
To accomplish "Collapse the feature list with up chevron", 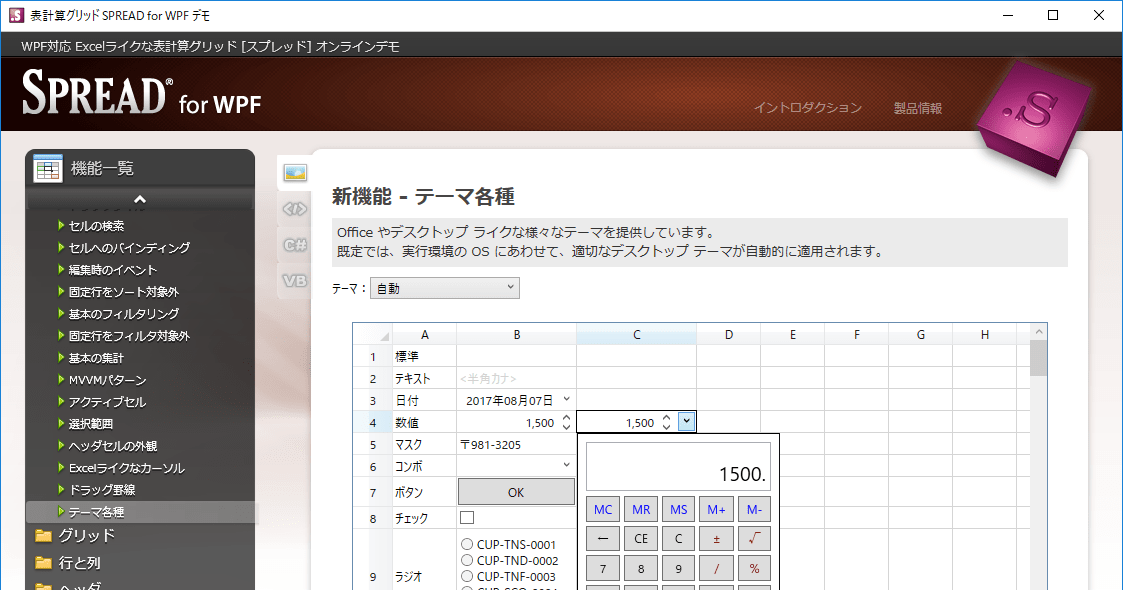I will pyautogui.click(x=140, y=199).
